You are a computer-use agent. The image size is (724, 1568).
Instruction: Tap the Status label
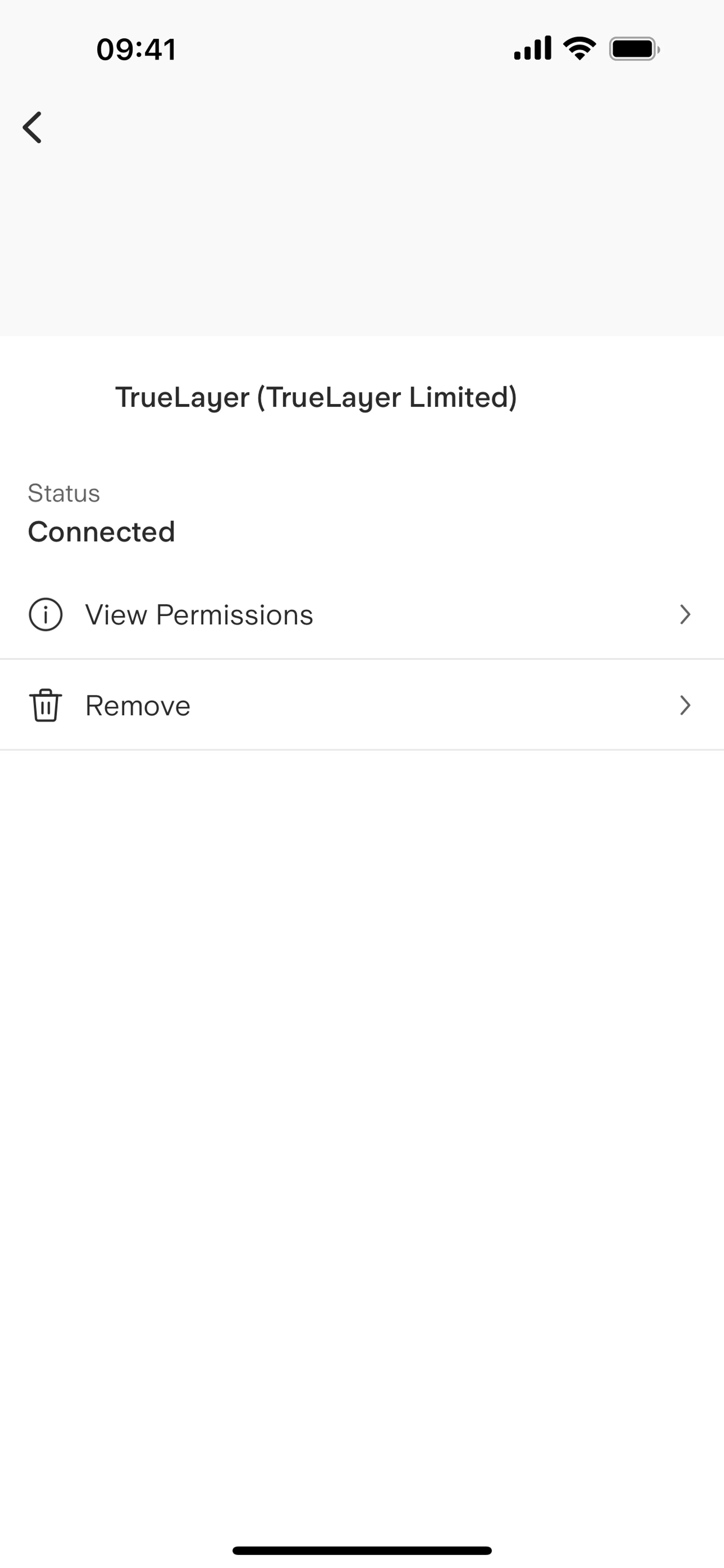(64, 493)
